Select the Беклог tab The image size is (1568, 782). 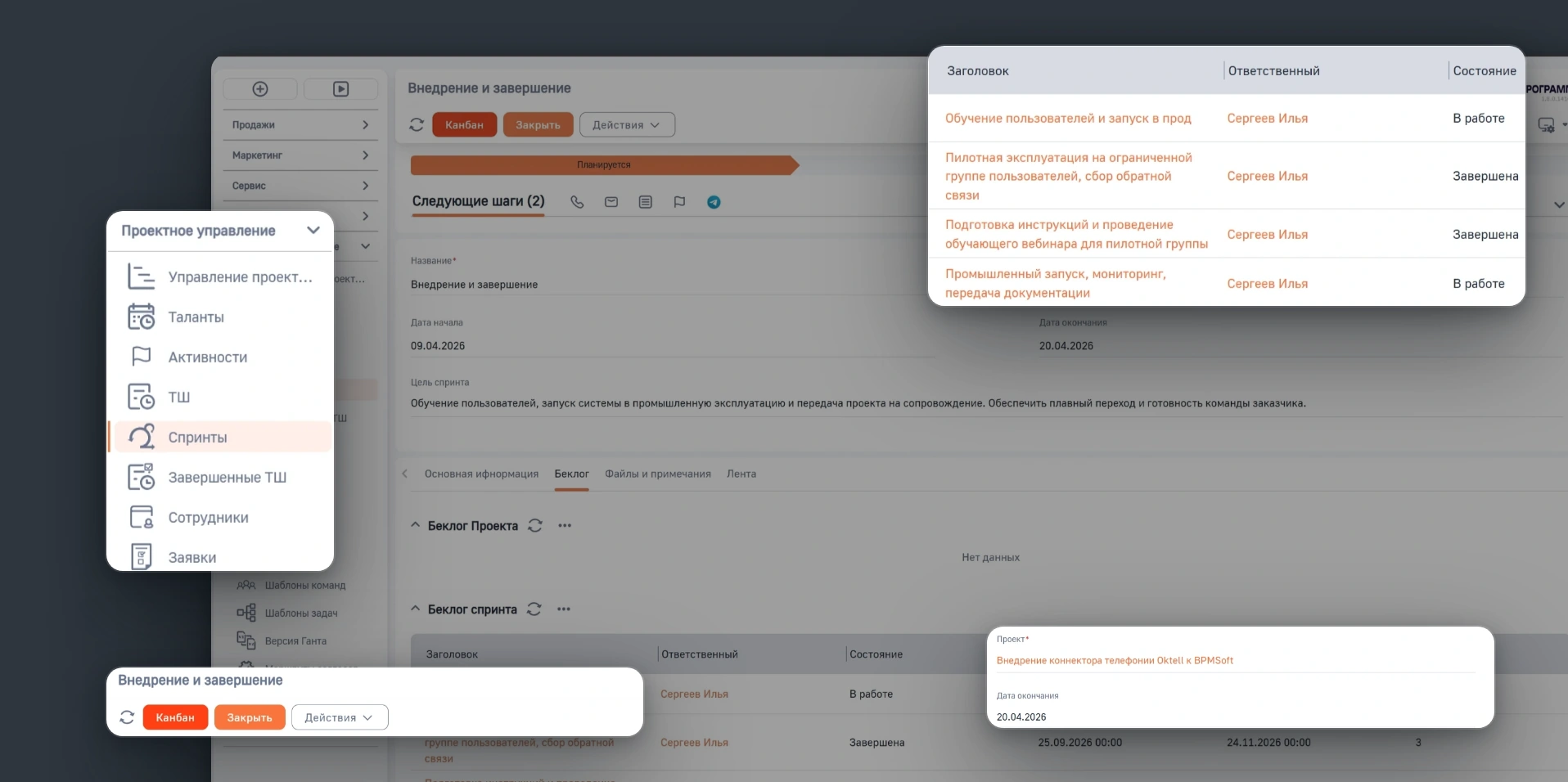(571, 474)
